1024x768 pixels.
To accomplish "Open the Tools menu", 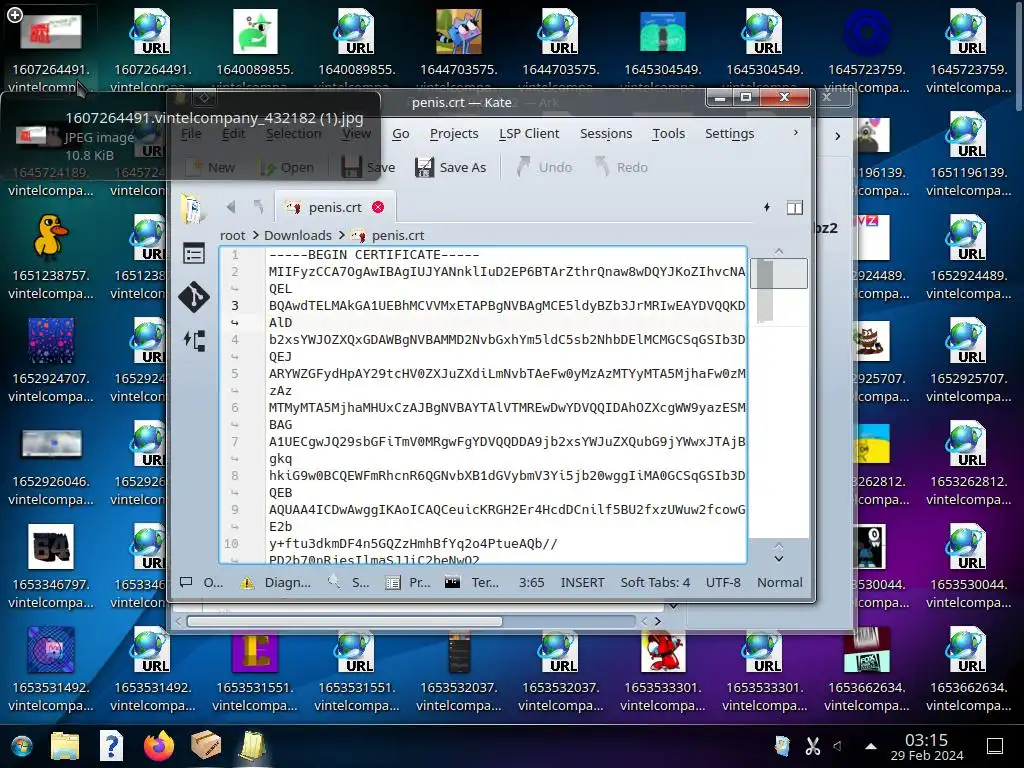I will (668, 133).
